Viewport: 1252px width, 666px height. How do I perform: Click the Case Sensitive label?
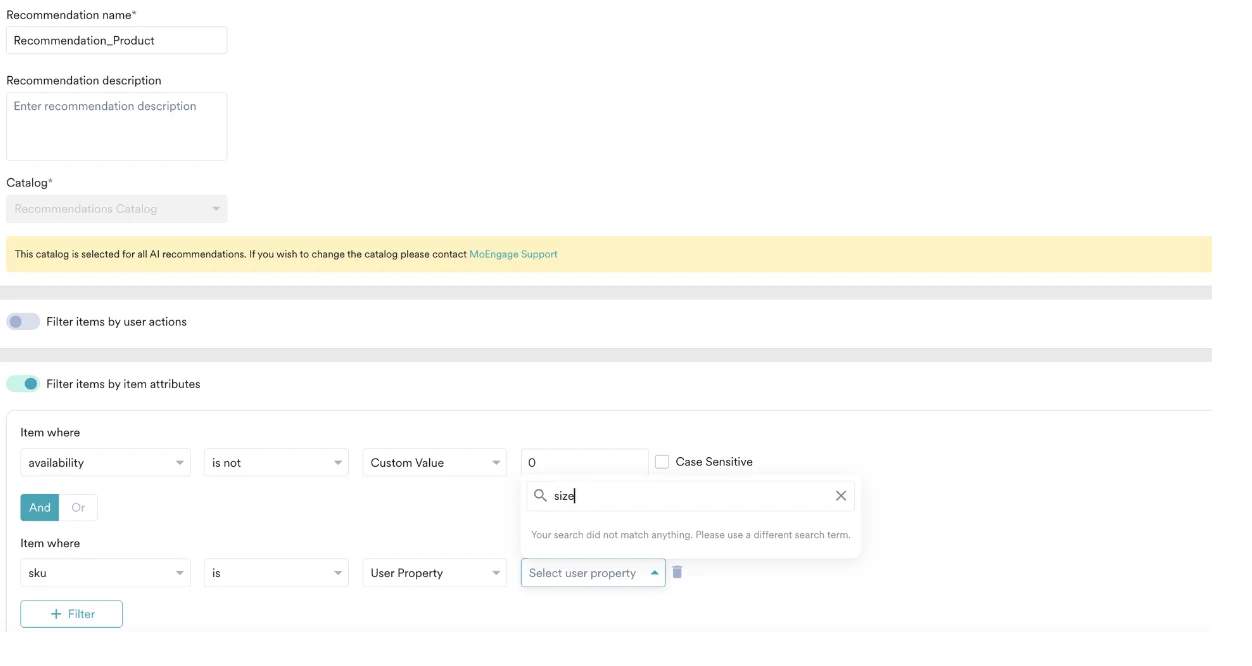click(714, 462)
